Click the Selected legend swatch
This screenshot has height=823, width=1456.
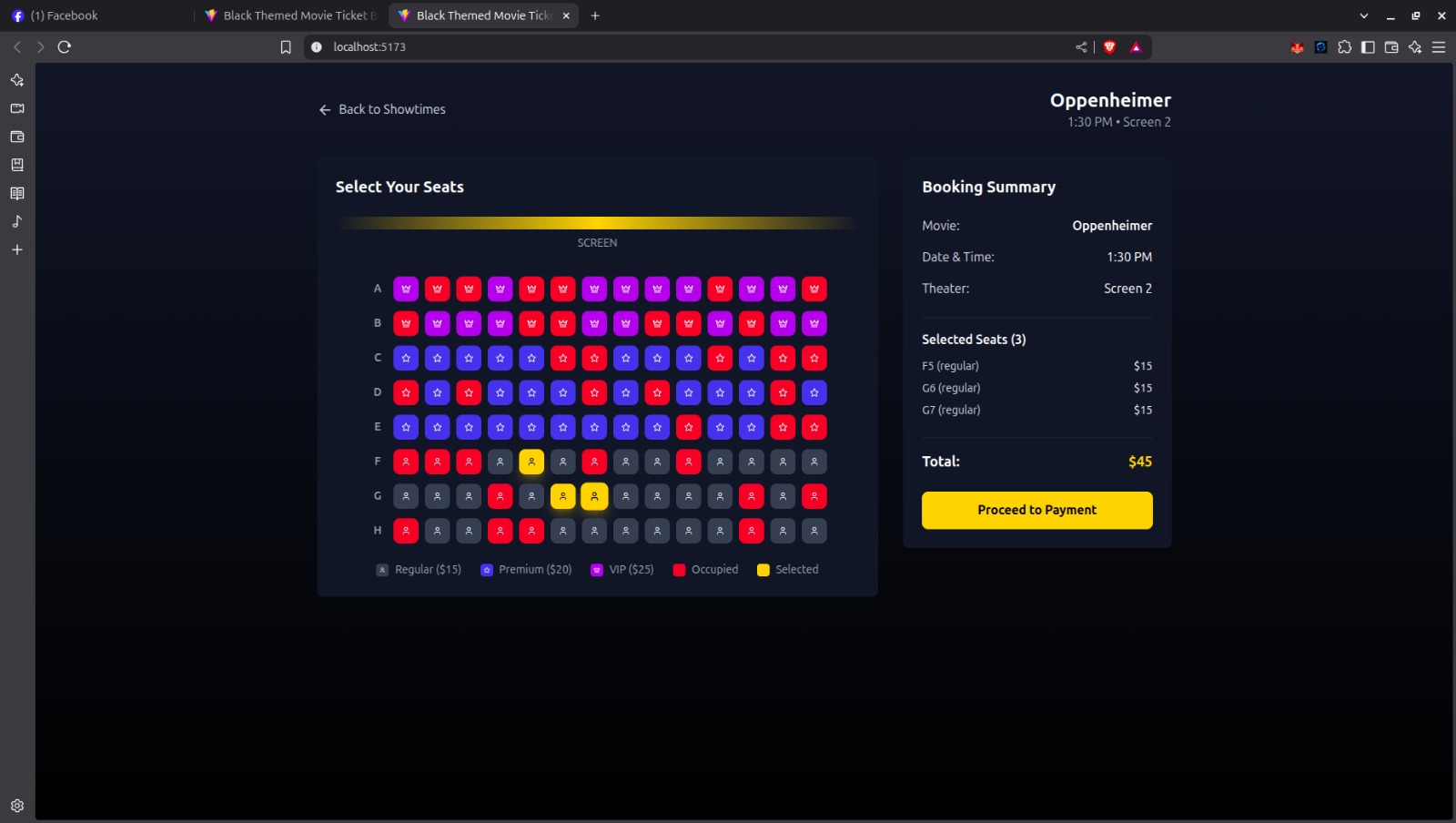point(763,570)
